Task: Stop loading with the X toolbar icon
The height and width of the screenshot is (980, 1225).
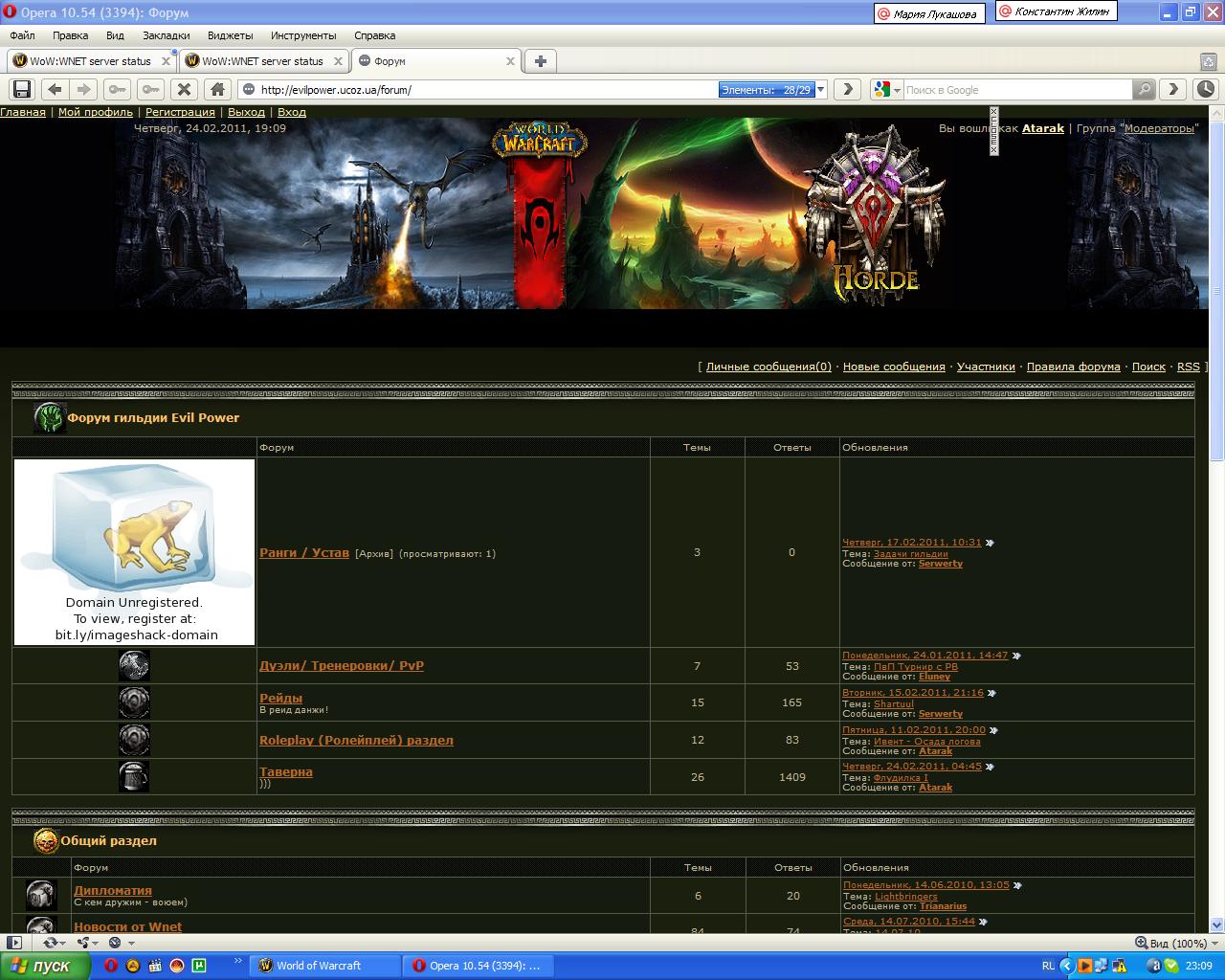Action: coord(185,89)
